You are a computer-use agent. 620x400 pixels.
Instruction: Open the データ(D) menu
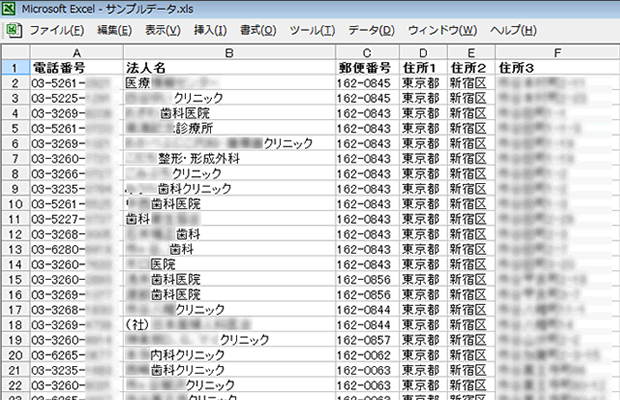[x=371, y=30]
